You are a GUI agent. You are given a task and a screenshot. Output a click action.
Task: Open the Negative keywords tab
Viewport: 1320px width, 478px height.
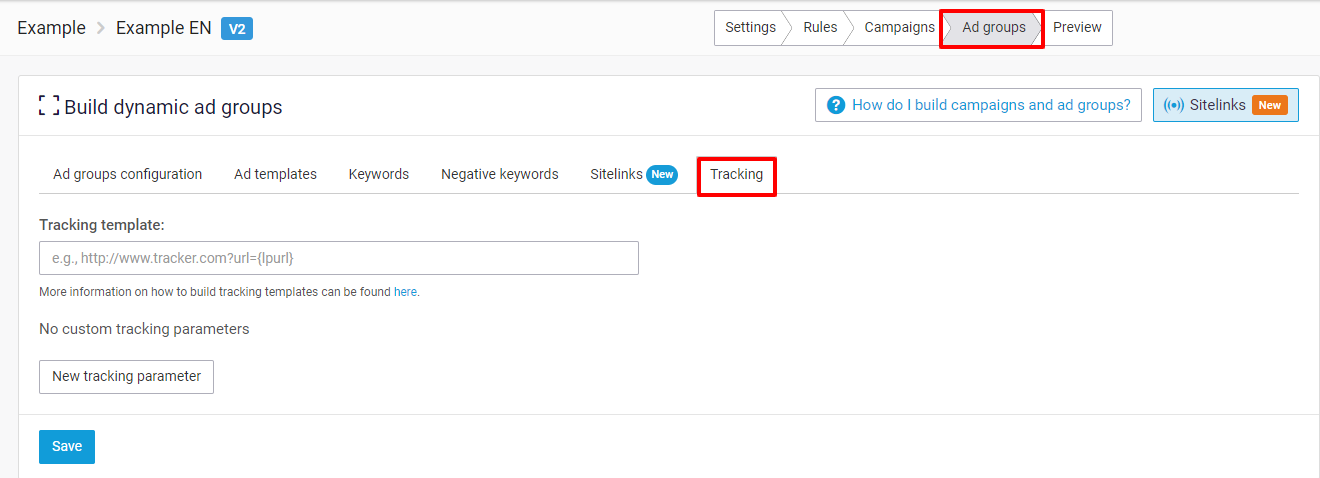[x=500, y=174]
